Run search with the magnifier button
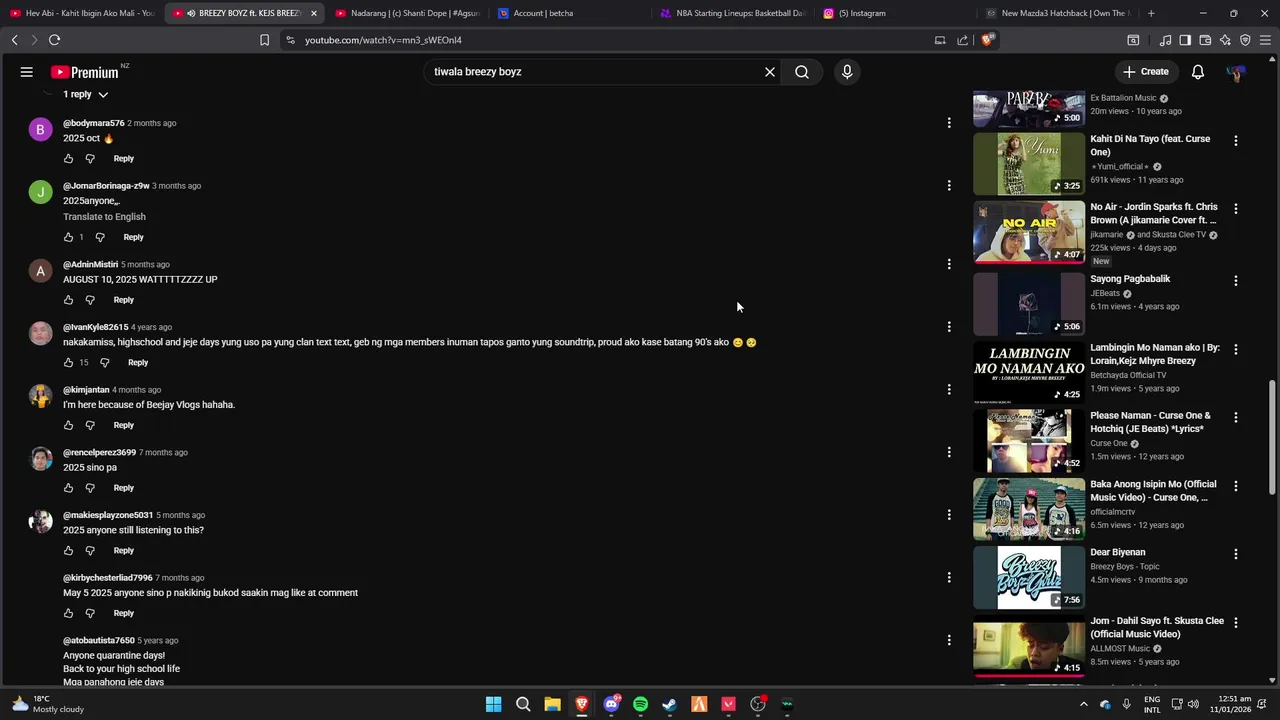This screenshot has width=1280, height=720. coord(802,72)
